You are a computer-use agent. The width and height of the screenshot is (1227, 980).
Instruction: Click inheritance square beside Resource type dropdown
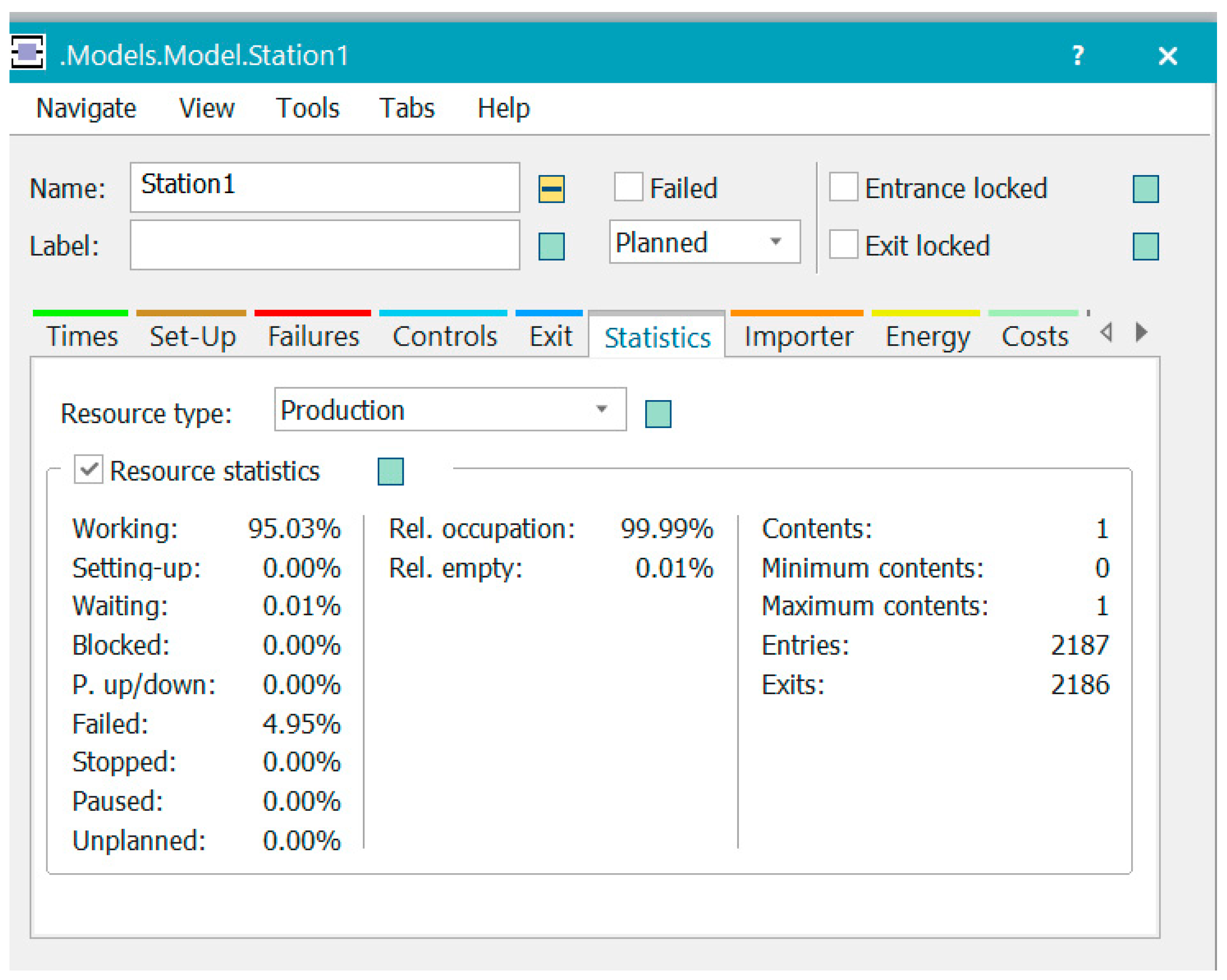658,414
